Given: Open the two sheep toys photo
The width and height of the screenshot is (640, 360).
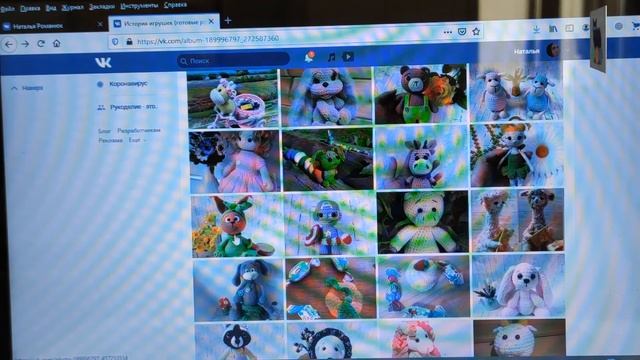Looking at the screenshot, I should 516,92.
